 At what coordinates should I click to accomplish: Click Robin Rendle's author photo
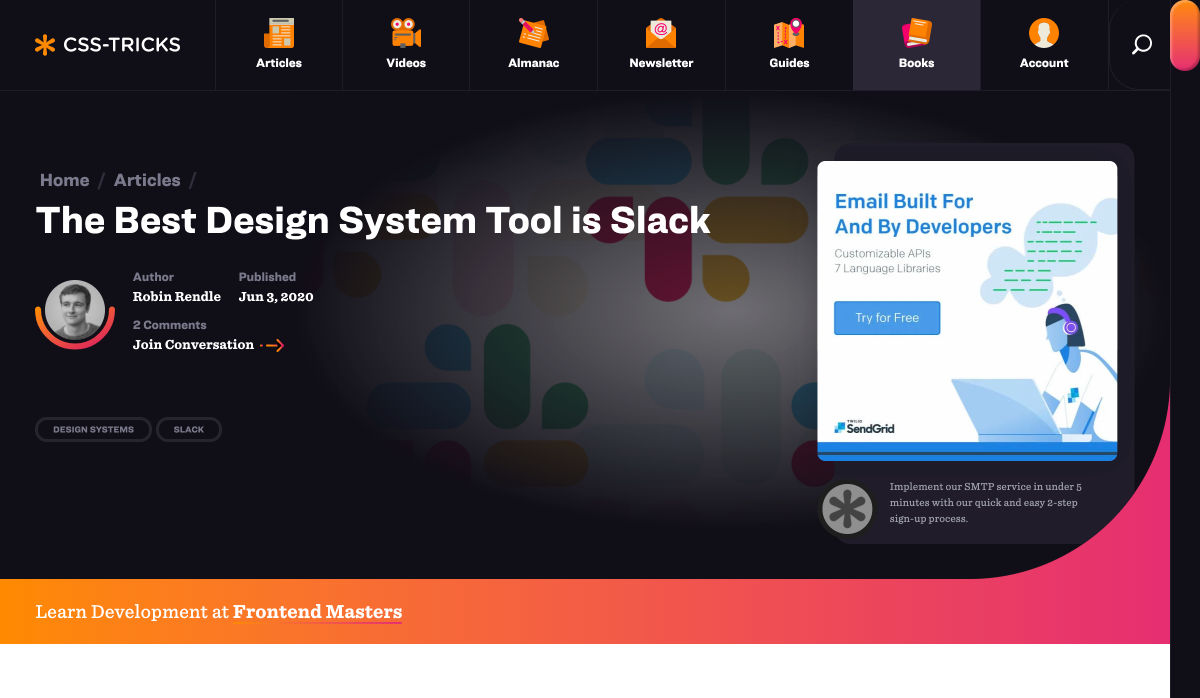[x=75, y=310]
